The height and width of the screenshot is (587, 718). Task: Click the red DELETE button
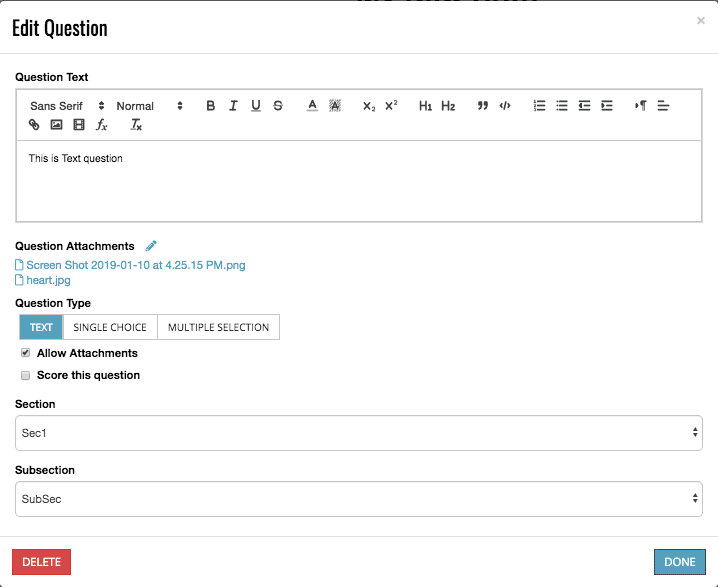41,562
